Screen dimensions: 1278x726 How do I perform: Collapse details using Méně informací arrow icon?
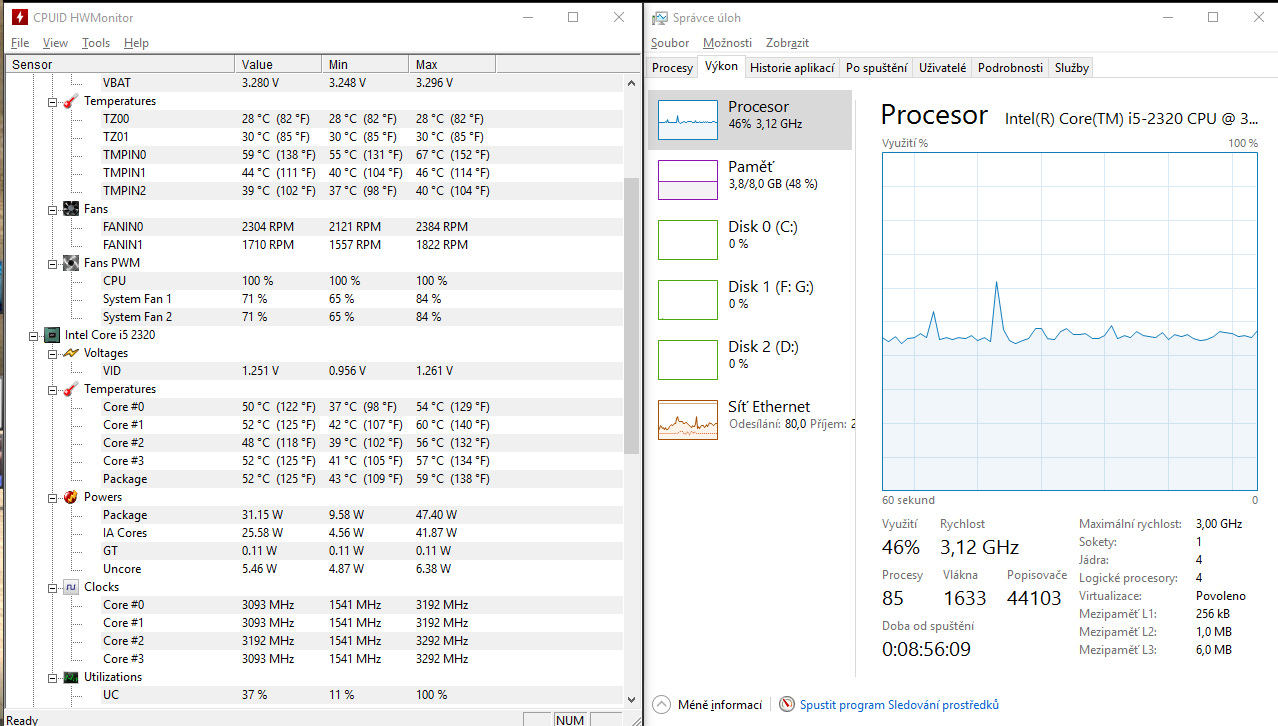point(660,705)
